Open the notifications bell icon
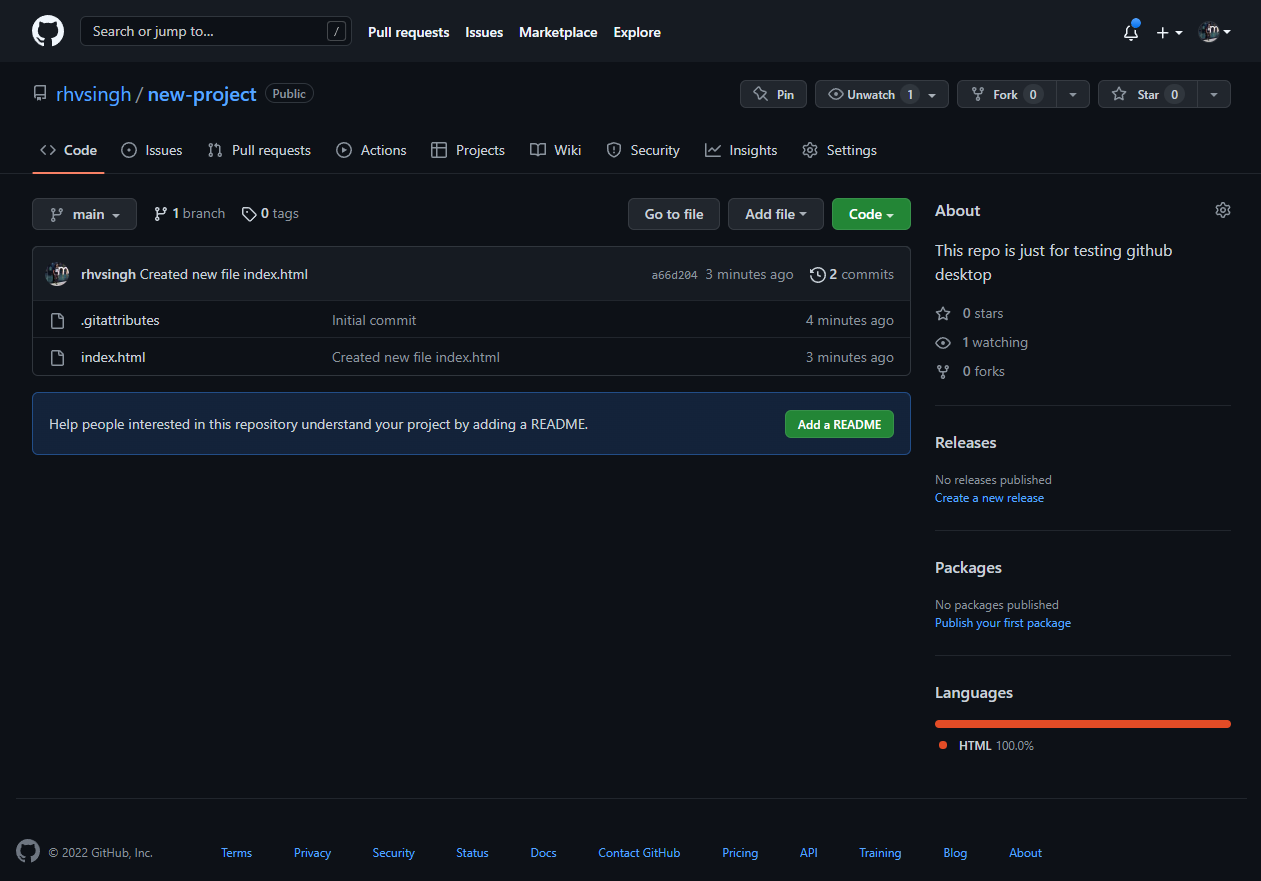 click(1131, 32)
